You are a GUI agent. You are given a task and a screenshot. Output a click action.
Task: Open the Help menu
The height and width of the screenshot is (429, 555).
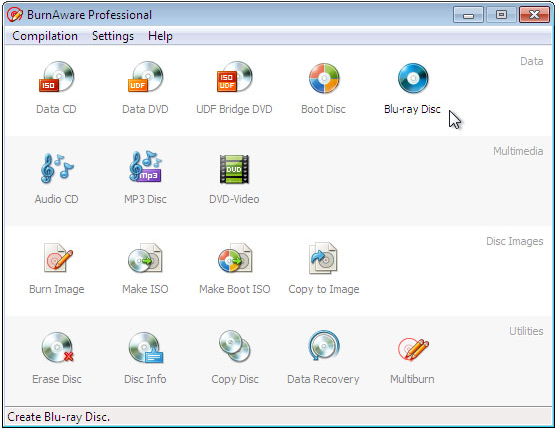pos(160,36)
